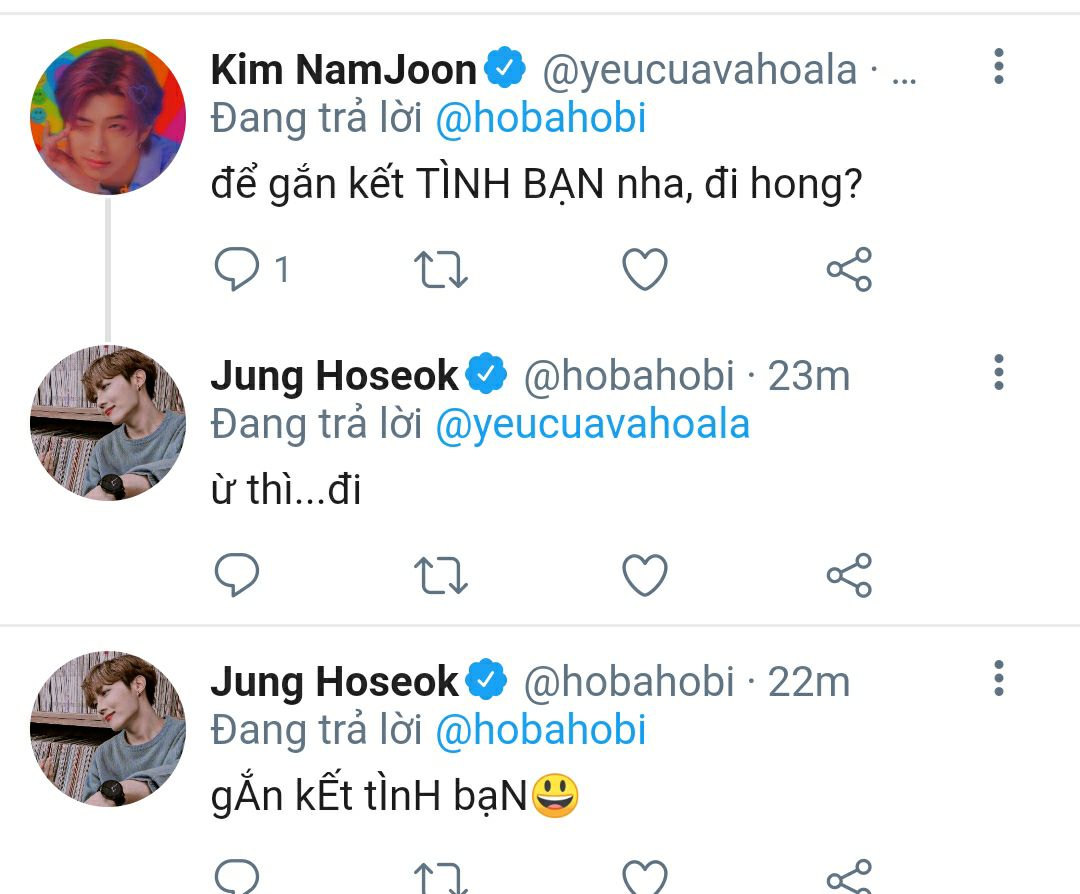This screenshot has height=894, width=1080.
Task: Open @hobahobi mention in the 22m tweet
Action: click(541, 729)
